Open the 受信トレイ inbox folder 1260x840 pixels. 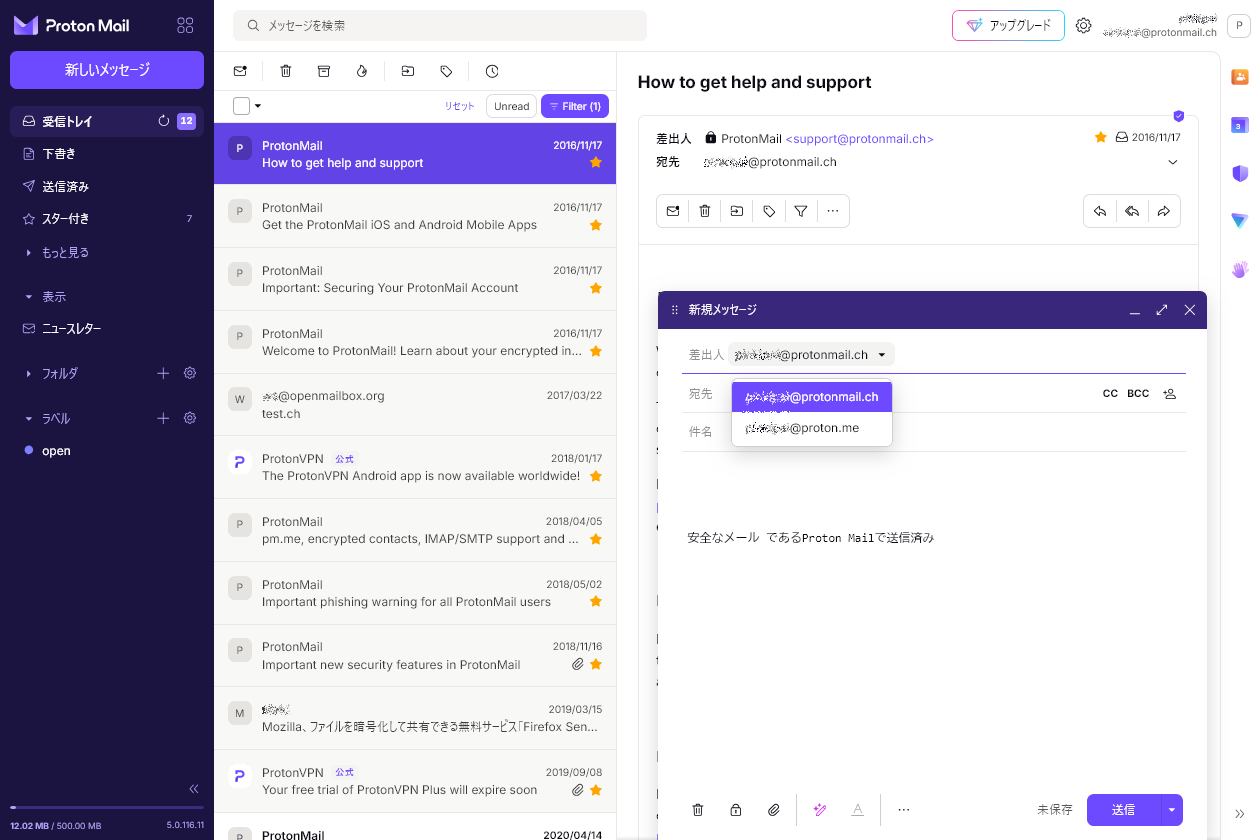pos(107,121)
